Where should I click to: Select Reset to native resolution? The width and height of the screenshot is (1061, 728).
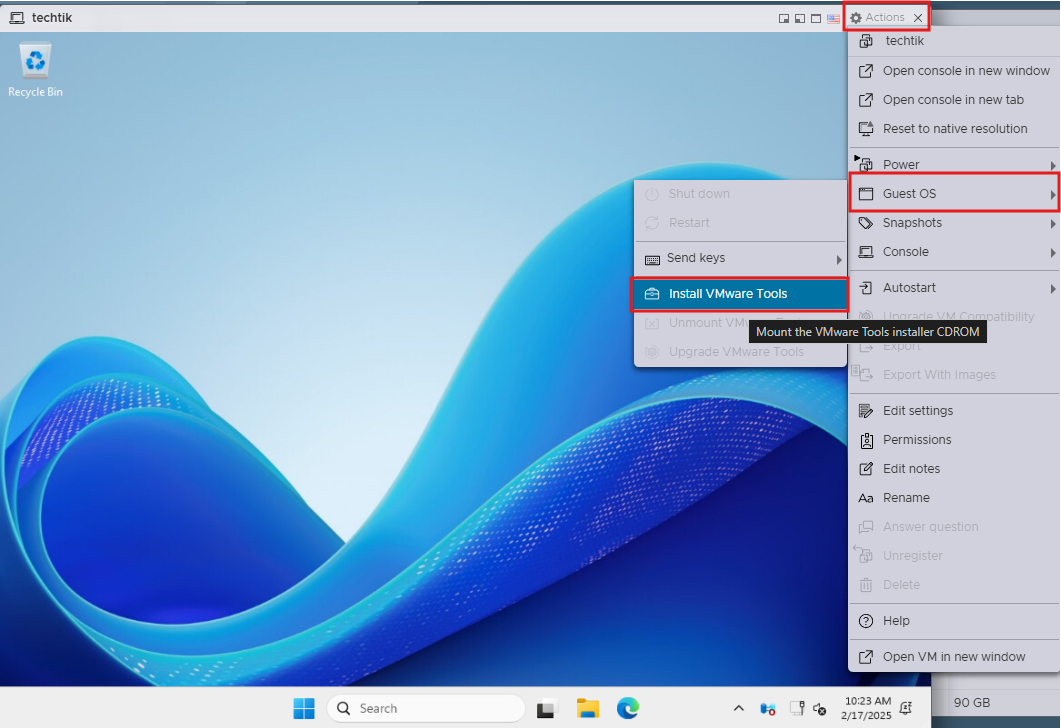[953, 129]
